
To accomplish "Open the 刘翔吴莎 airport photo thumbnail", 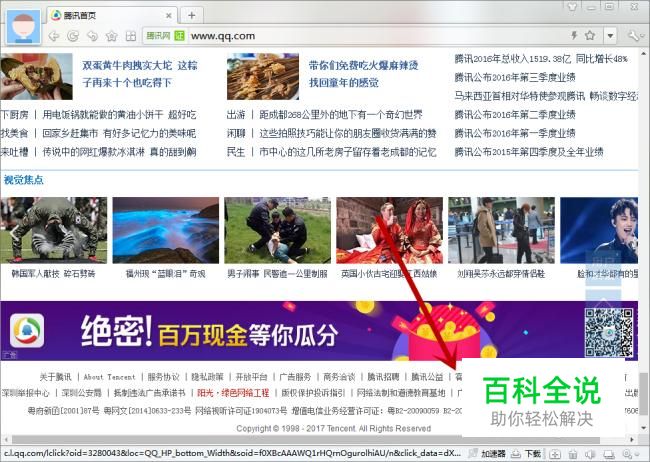I will [x=501, y=230].
